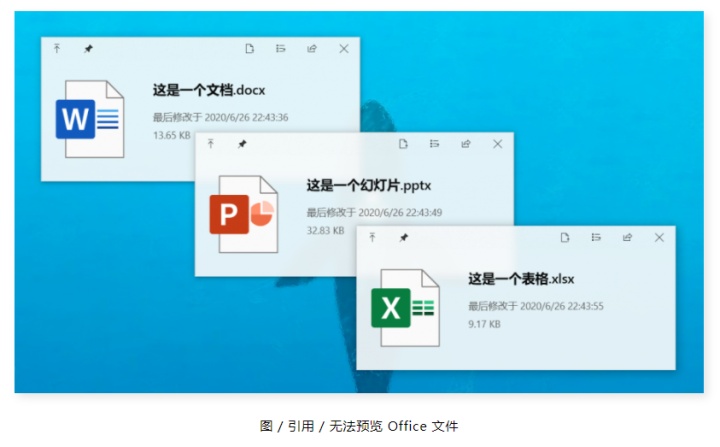Image resolution: width=720 pixels, height=447 pixels.
Task: Select the filename 这是一个表格.xlsx
Action: (x=521, y=279)
